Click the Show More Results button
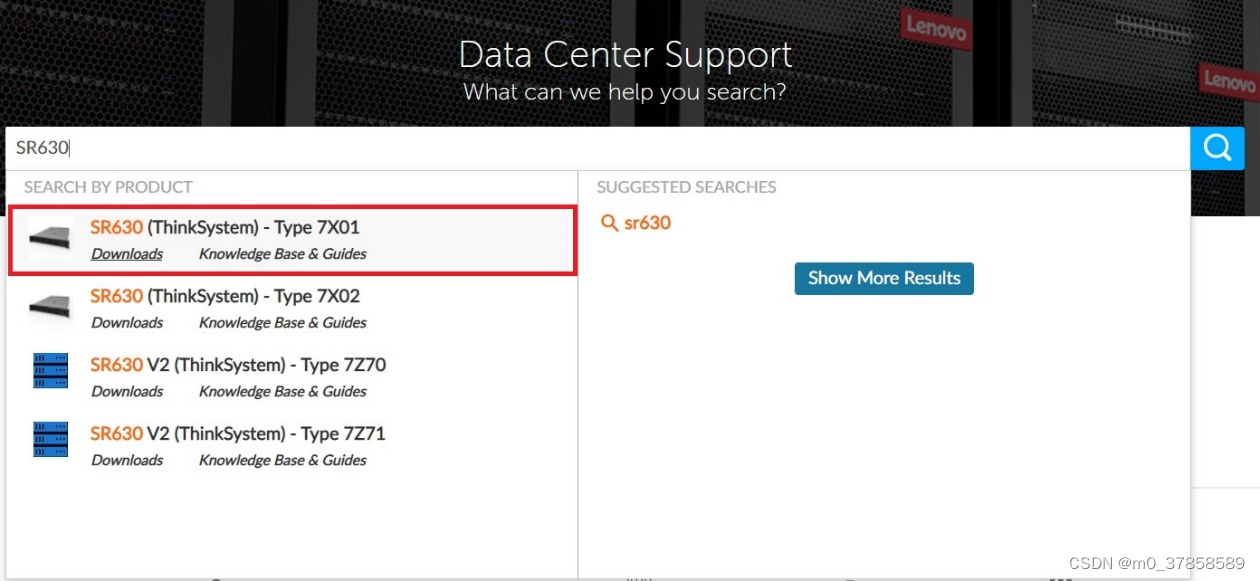Image resolution: width=1260 pixels, height=581 pixels. coord(884,279)
